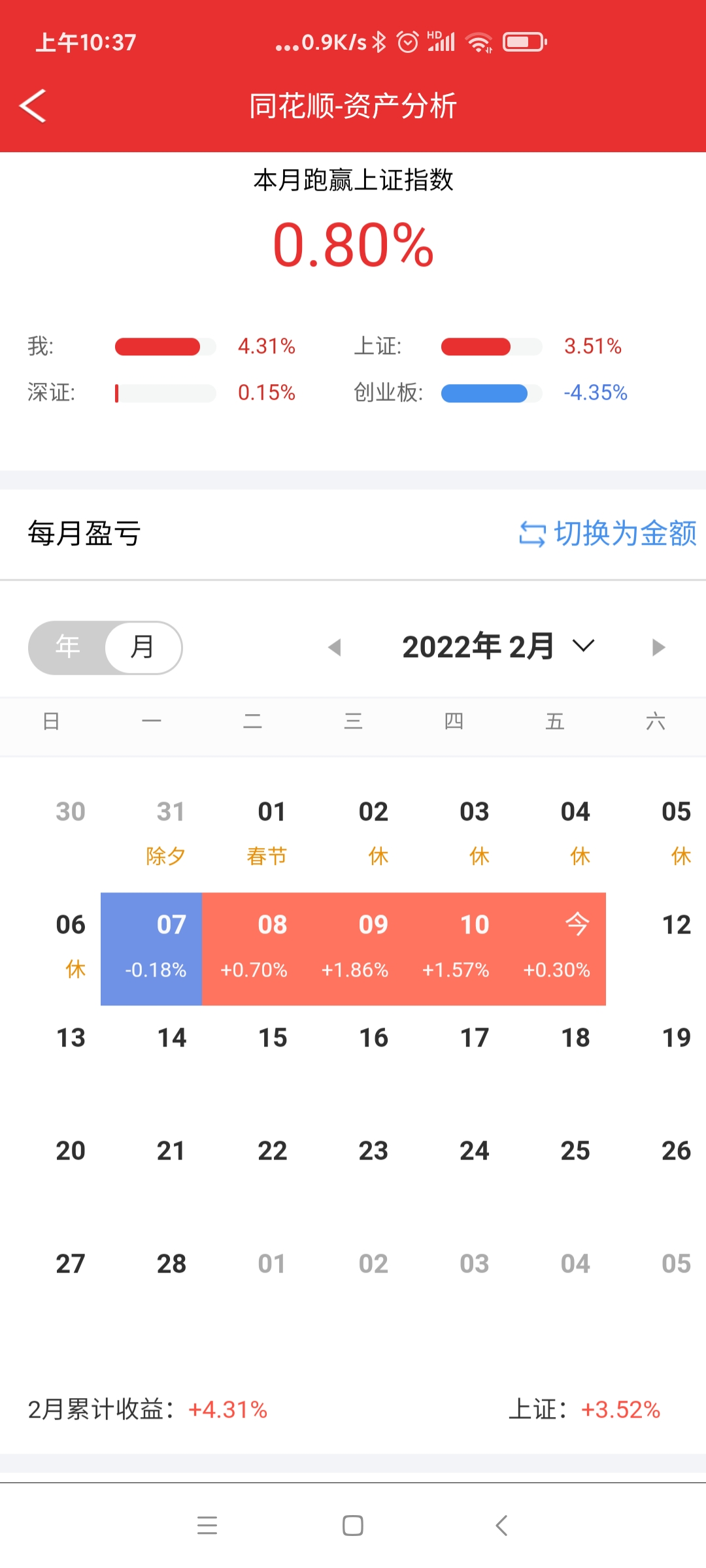Tap the 我 4.31% progress bar
The width and height of the screenshot is (706, 1568).
(165, 346)
